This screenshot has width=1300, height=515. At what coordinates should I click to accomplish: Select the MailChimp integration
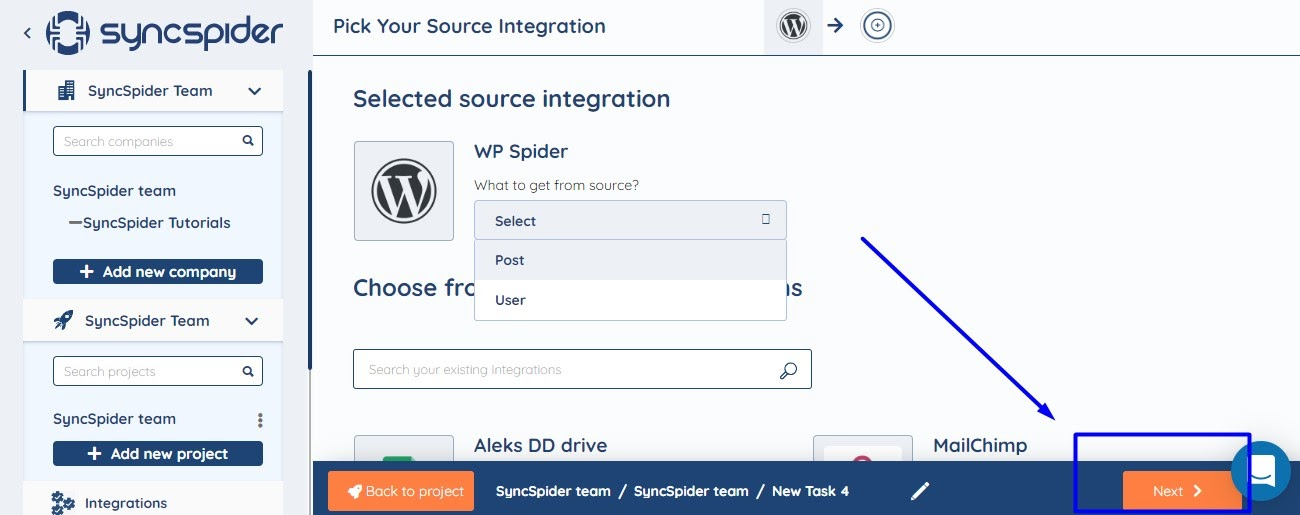[980, 446]
